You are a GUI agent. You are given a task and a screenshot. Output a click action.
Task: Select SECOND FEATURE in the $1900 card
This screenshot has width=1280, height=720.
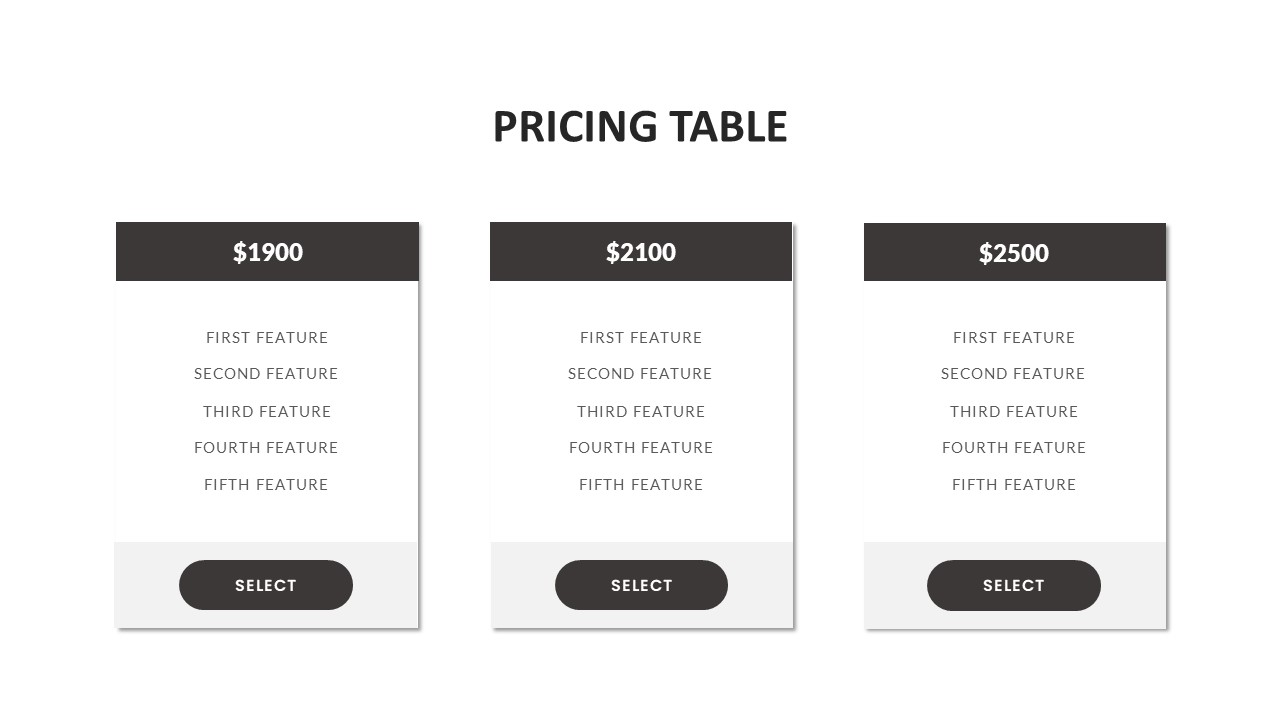[266, 374]
